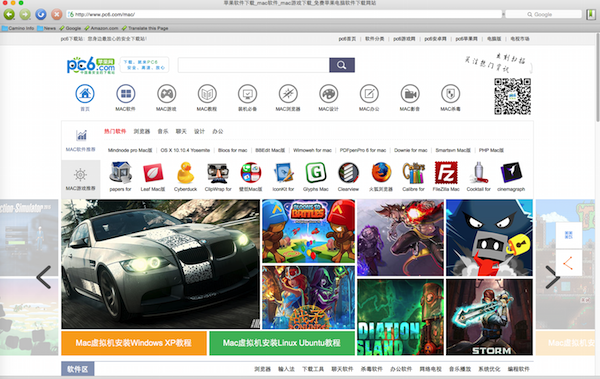Open the pc6首页 link in the top bar

[347, 39]
